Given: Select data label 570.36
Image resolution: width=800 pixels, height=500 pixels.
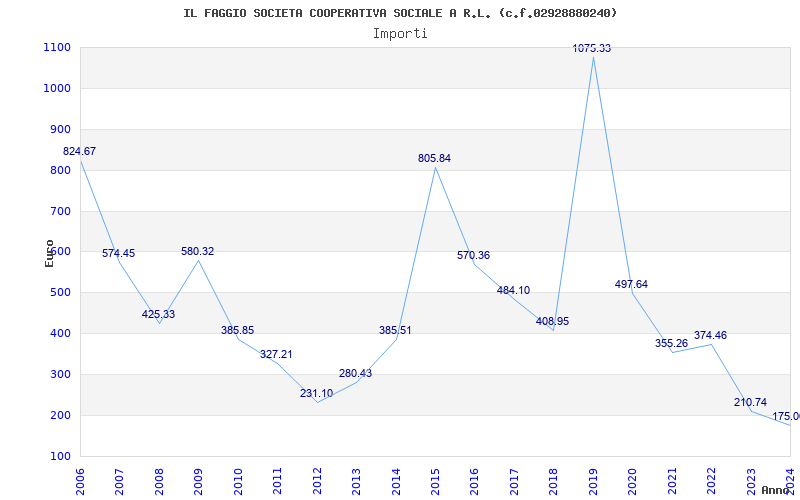Looking at the screenshot, I should click(x=473, y=256).
